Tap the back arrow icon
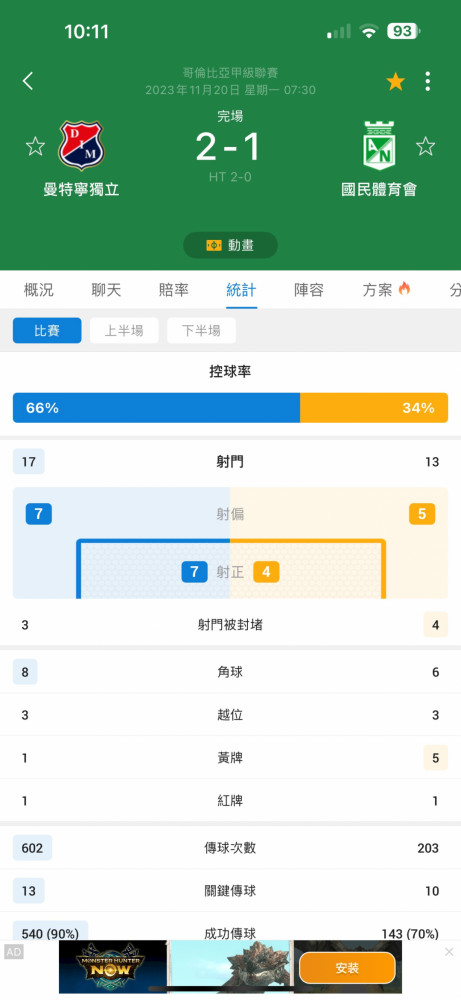 (x=27, y=81)
